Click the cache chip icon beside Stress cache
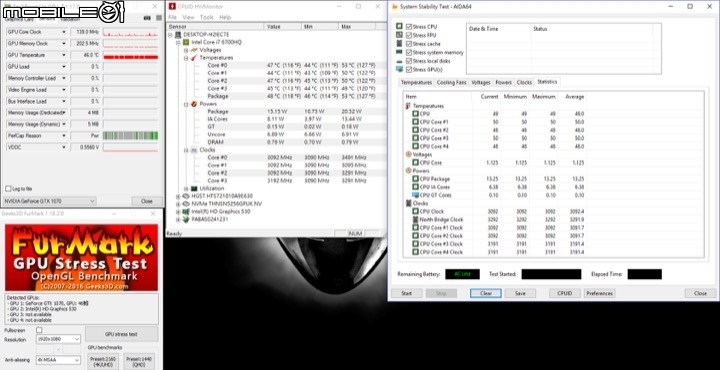Screen dimensions: 720x370 (x=399, y=44)
